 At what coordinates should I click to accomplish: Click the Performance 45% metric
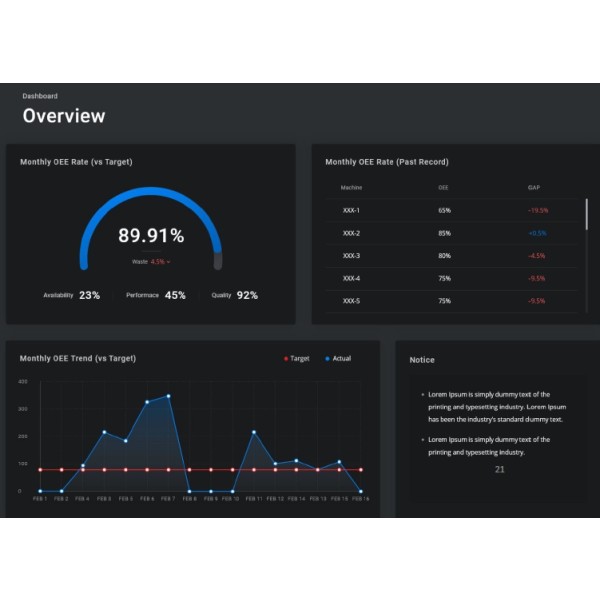[156, 295]
